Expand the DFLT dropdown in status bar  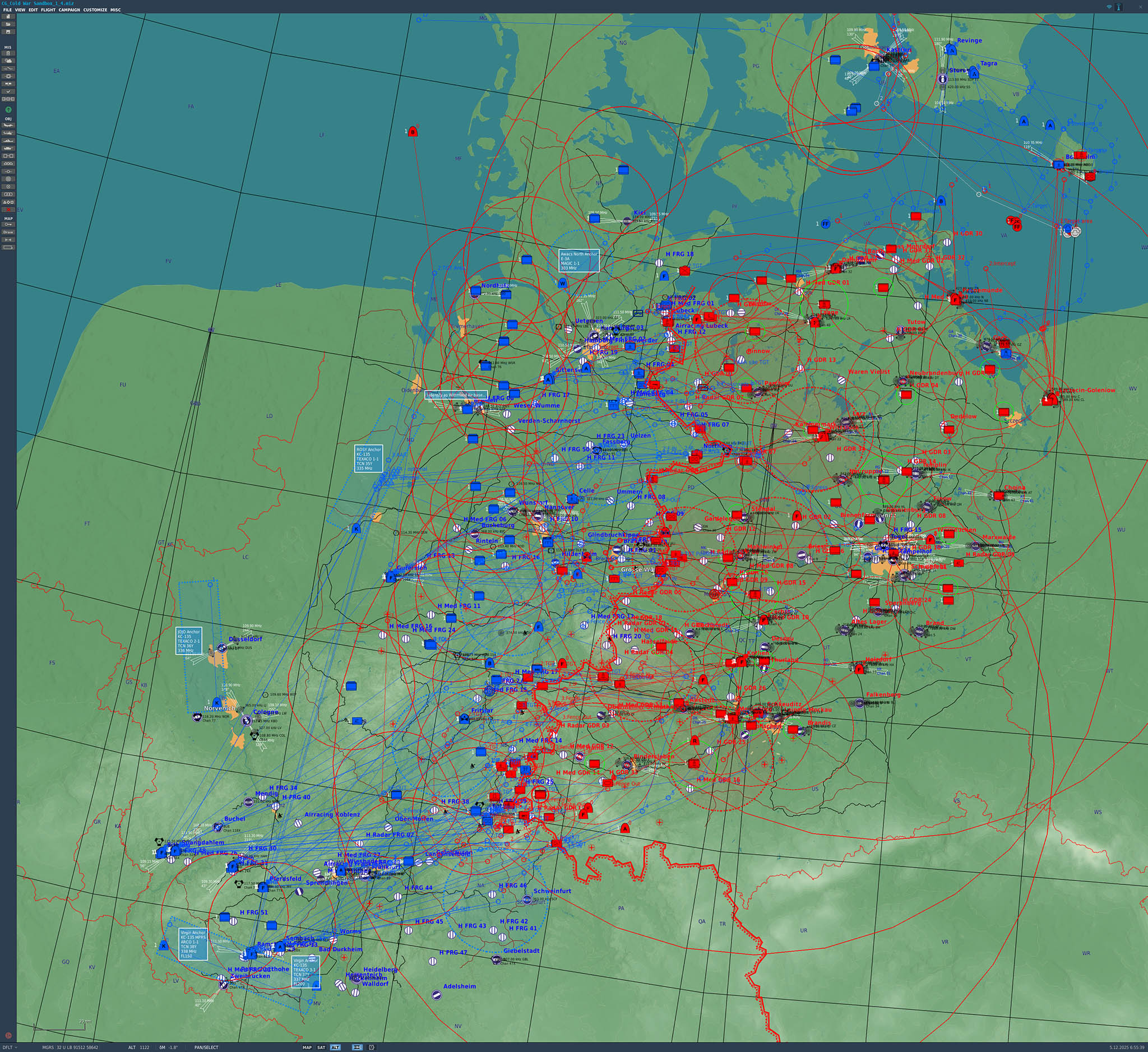click(x=10, y=1047)
